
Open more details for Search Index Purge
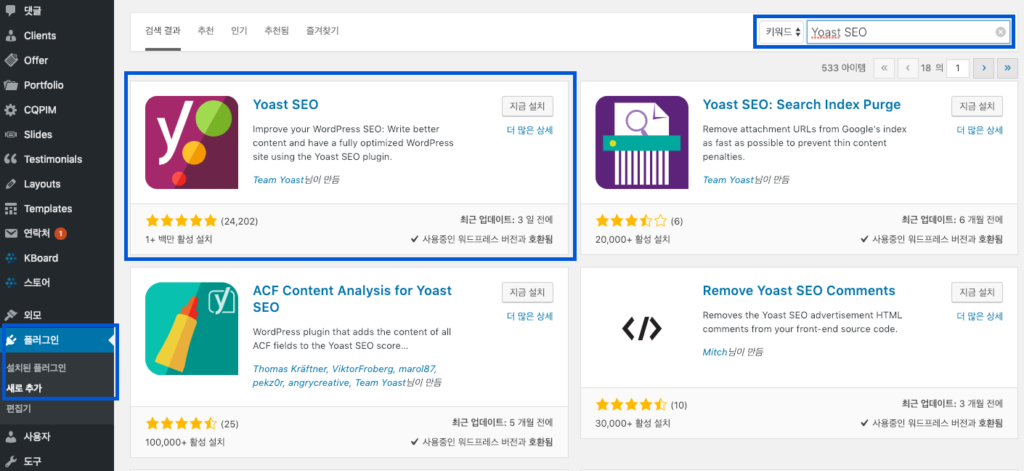[x=980, y=130]
